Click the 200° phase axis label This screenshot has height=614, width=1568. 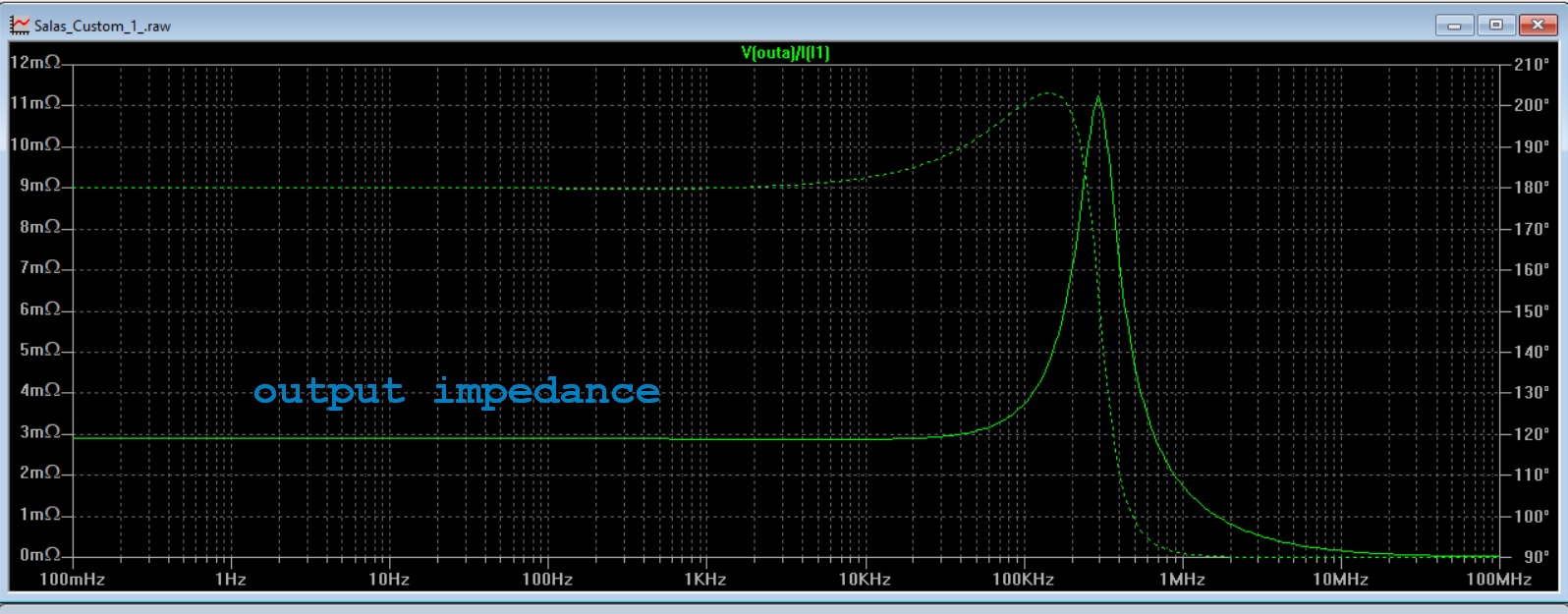pyautogui.click(x=1532, y=105)
